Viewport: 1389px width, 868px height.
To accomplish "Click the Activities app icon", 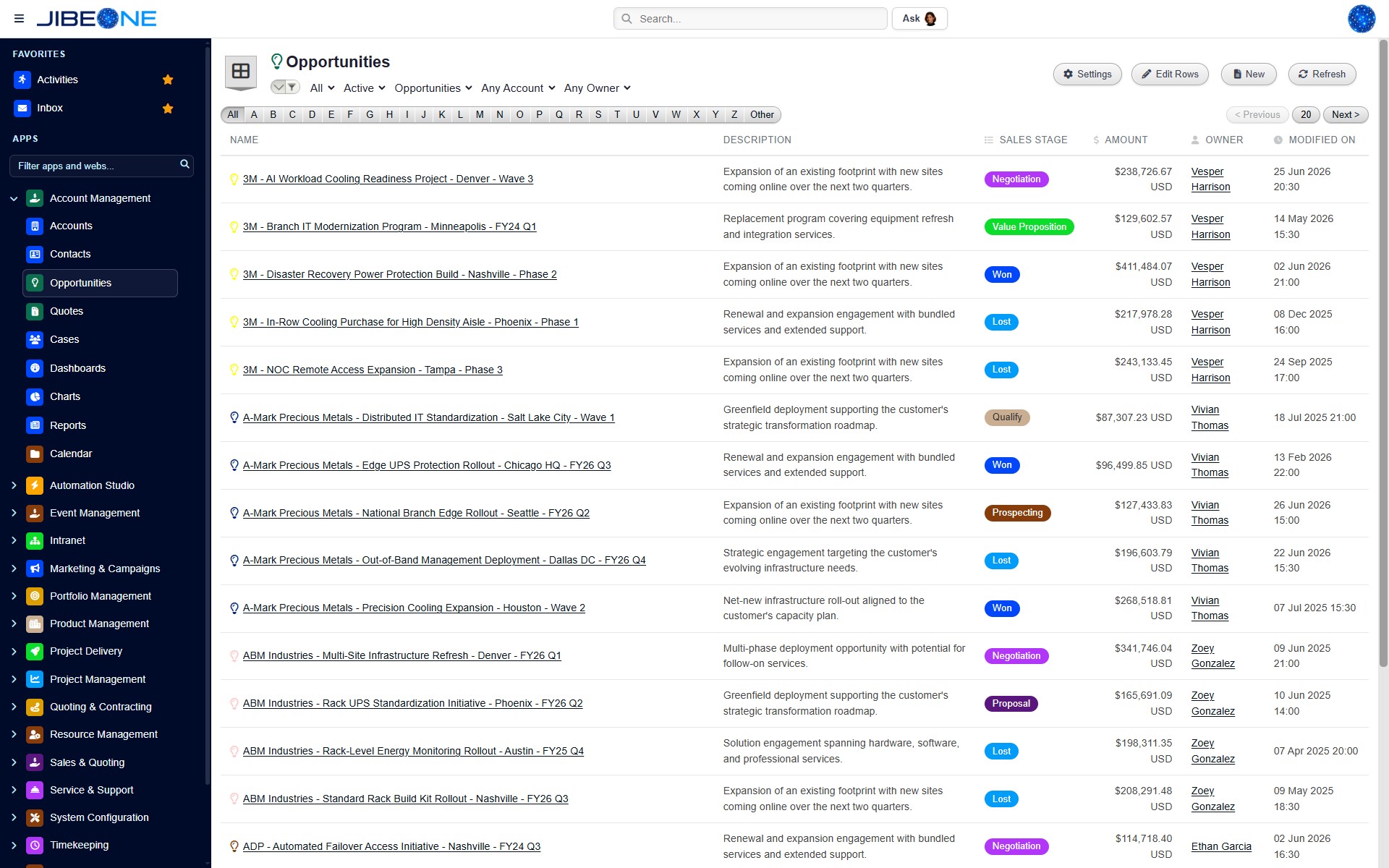I will click(x=22, y=80).
